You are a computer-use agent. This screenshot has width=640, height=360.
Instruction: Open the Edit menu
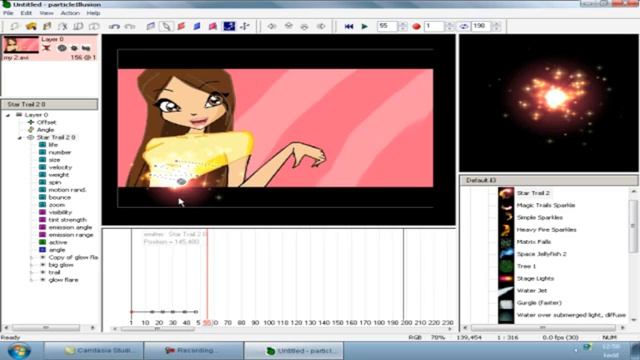pyautogui.click(x=26, y=13)
